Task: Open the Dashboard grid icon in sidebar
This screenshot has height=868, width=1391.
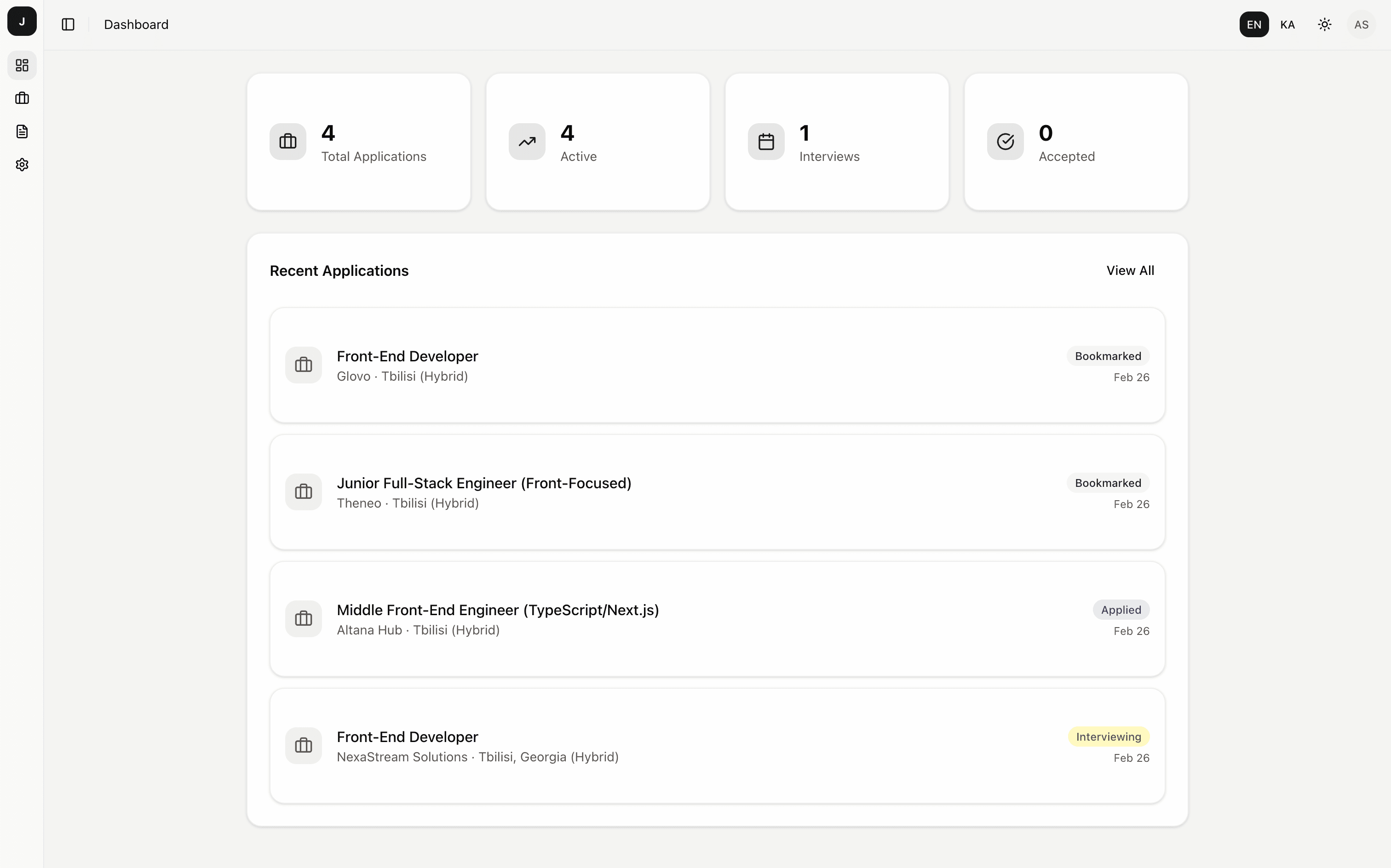Action: tap(21, 65)
